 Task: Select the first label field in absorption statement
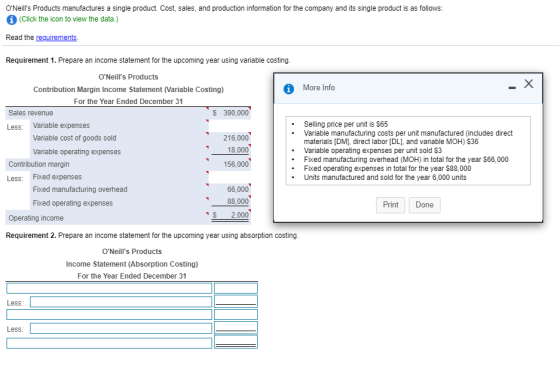click(109, 288)
